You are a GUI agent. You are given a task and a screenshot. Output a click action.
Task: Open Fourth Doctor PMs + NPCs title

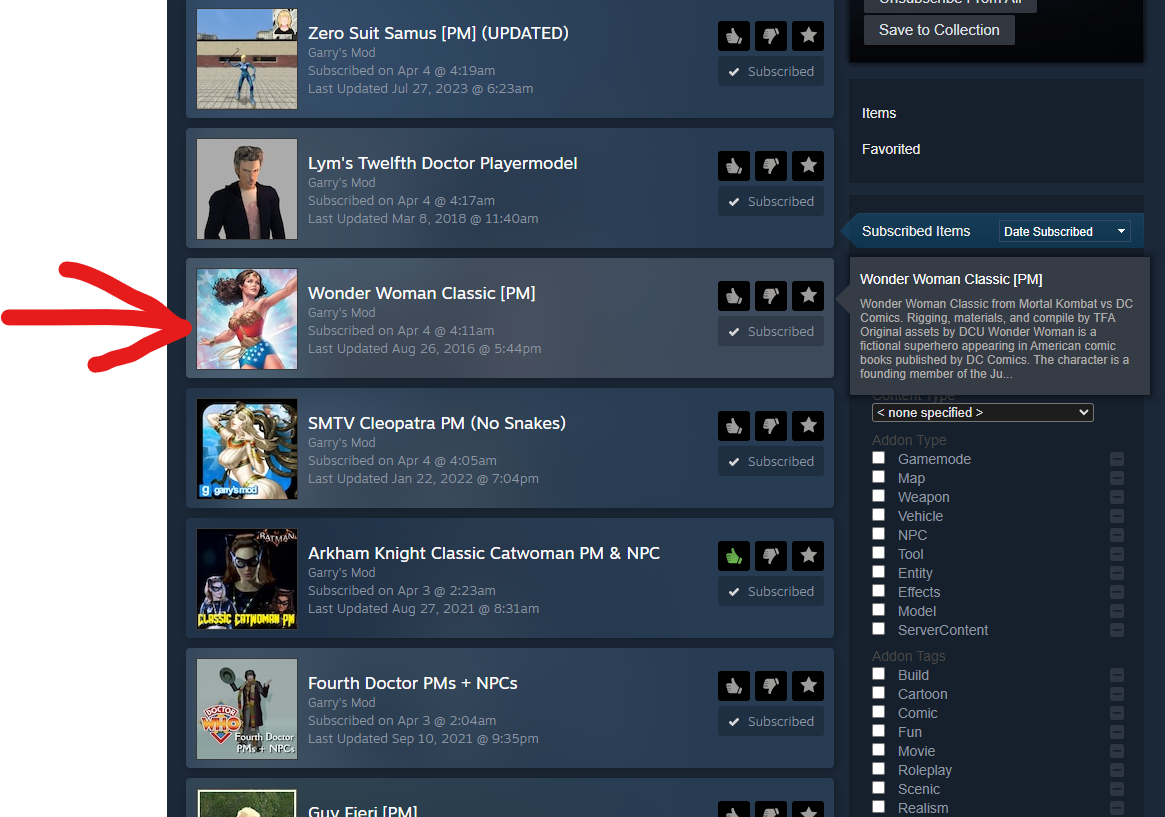[412, 683]
